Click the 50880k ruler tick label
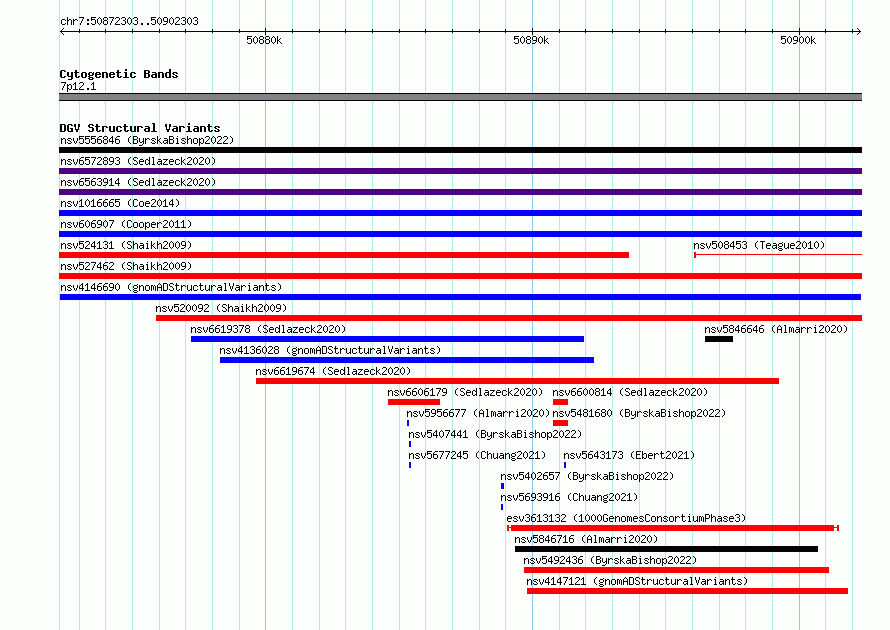890x630 pixels. 264,40
